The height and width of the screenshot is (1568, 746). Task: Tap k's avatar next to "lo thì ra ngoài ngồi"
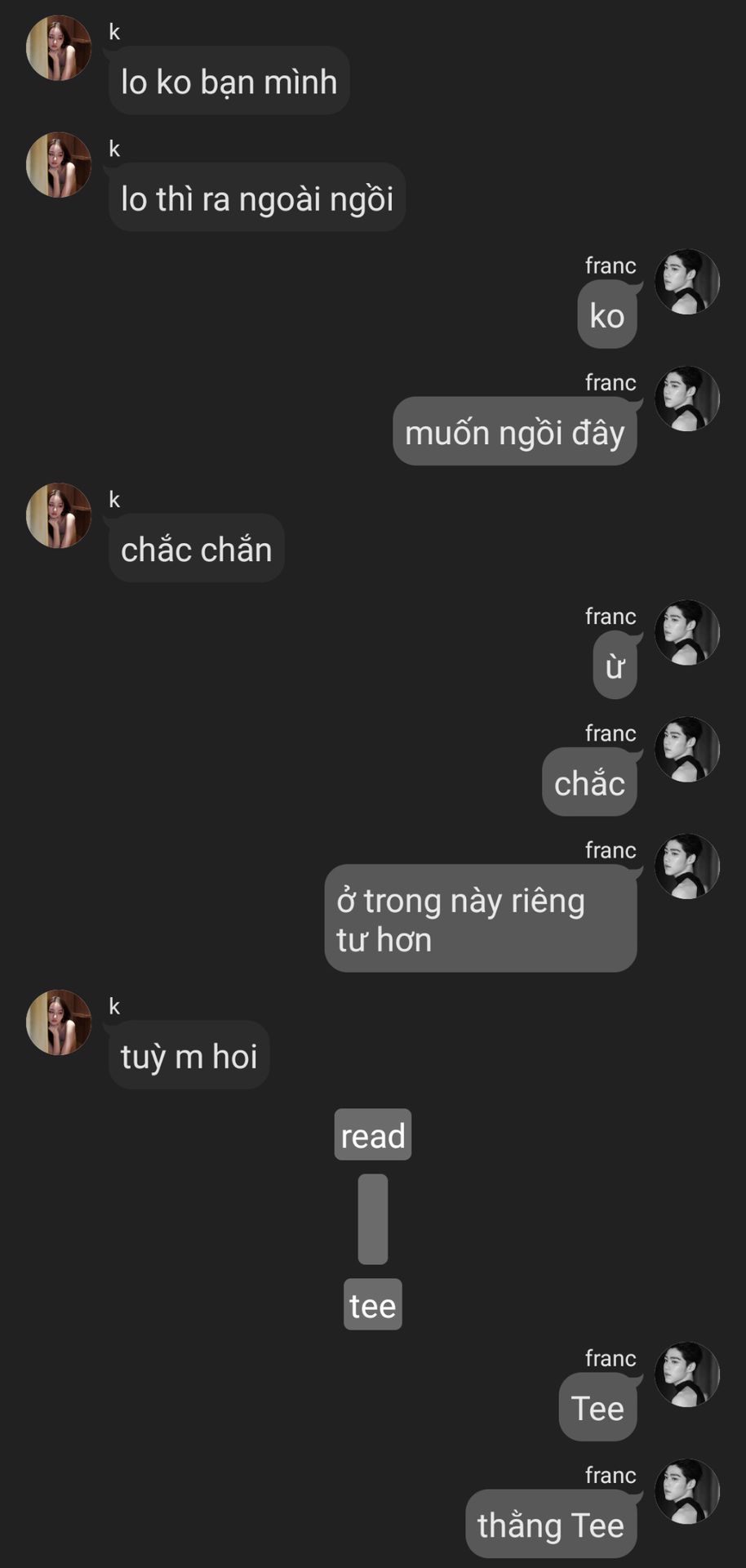point(59,165)
